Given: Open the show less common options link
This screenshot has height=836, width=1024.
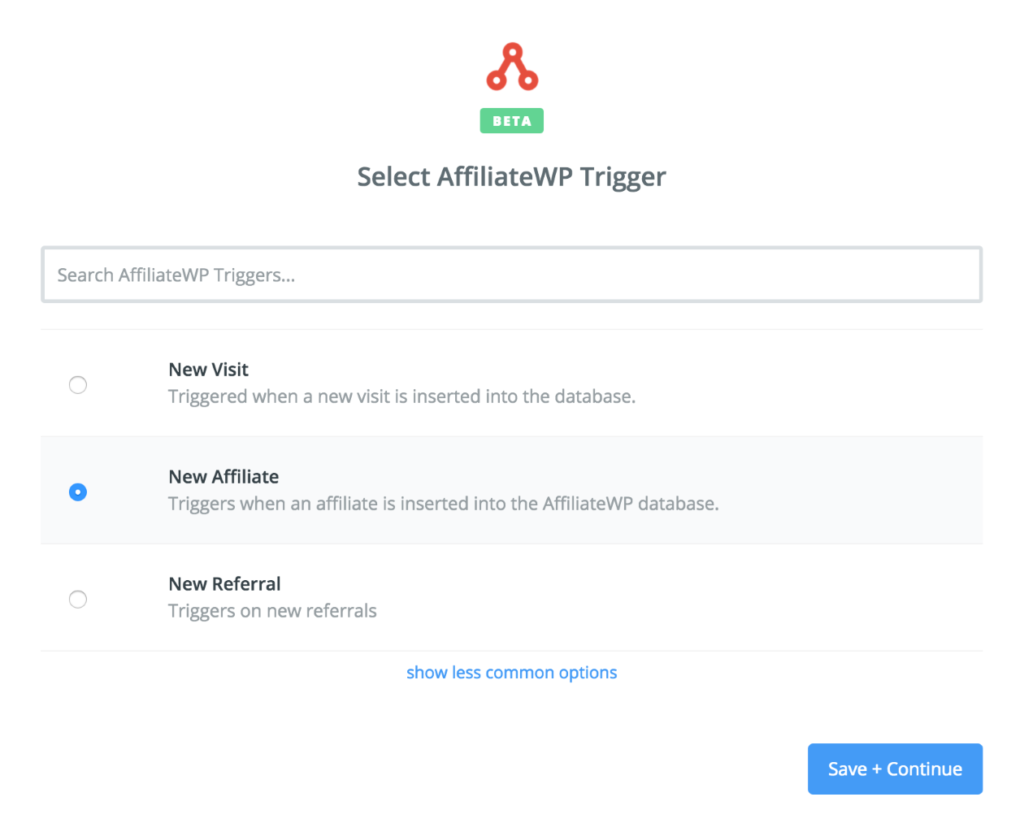Looking at the screenshot, I should pos(512,672).
